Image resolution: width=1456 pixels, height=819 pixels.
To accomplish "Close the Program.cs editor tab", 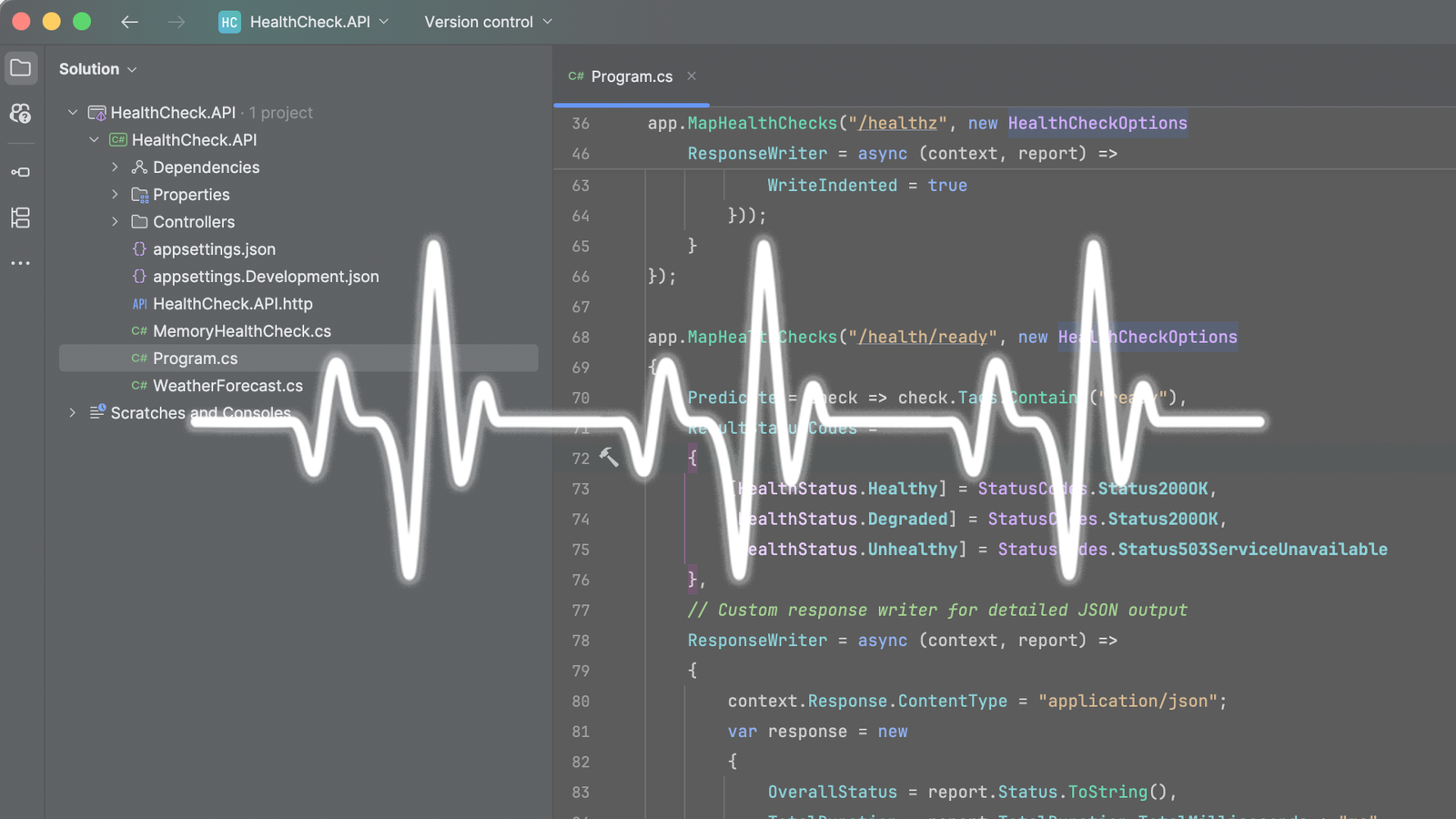I will coord(692,76).
